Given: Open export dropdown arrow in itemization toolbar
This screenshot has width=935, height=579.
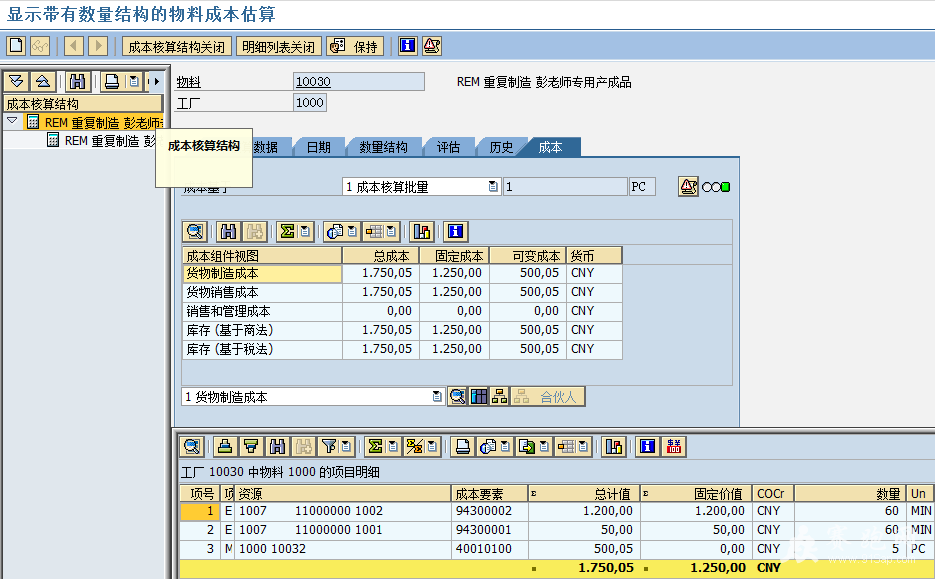Looking at the screenshot, I should (544, 446).
